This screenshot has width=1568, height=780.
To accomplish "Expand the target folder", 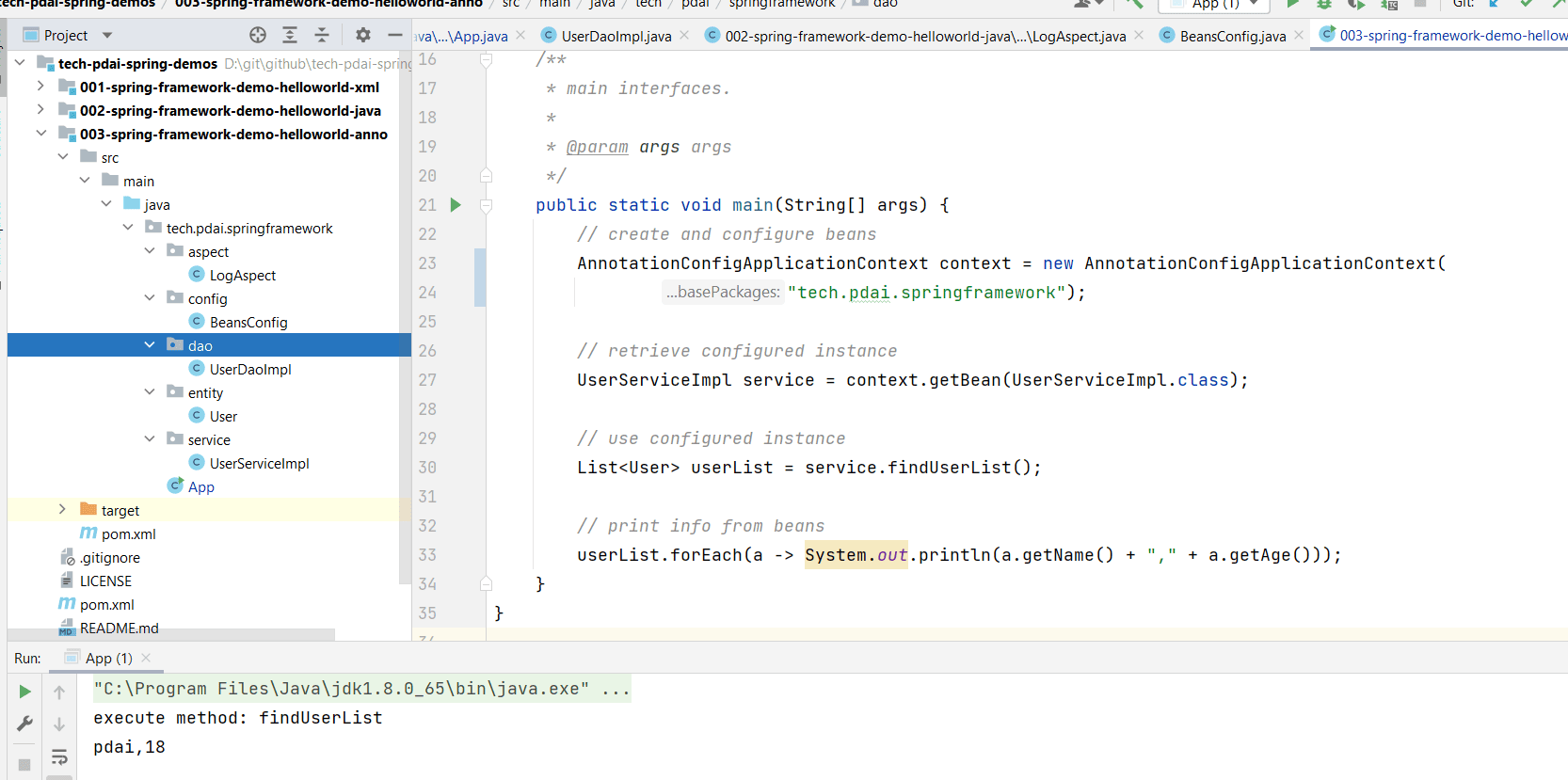I will tap(62, 510).
